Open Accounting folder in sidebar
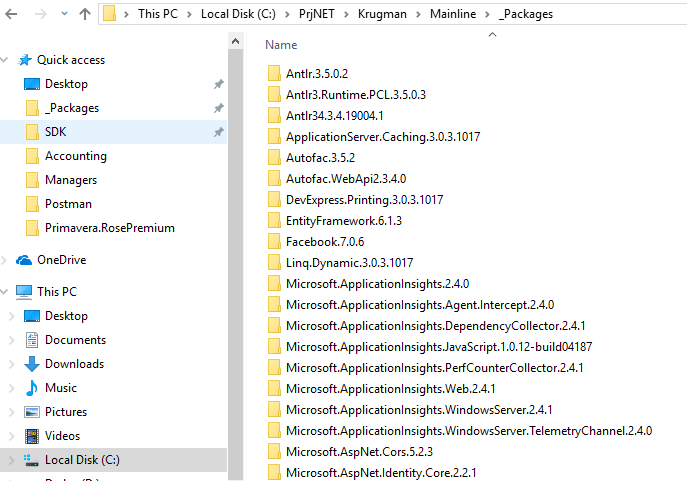Screen dimensions: 687x481 (76, 156)
